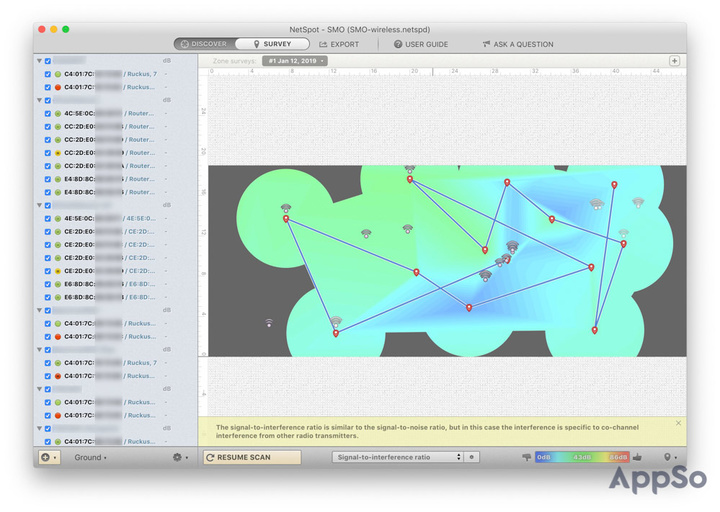The image size is (720, 512).
Task: Click yellow status icon of CC:2D:E0 Router
Action: (x=58, y=153)
